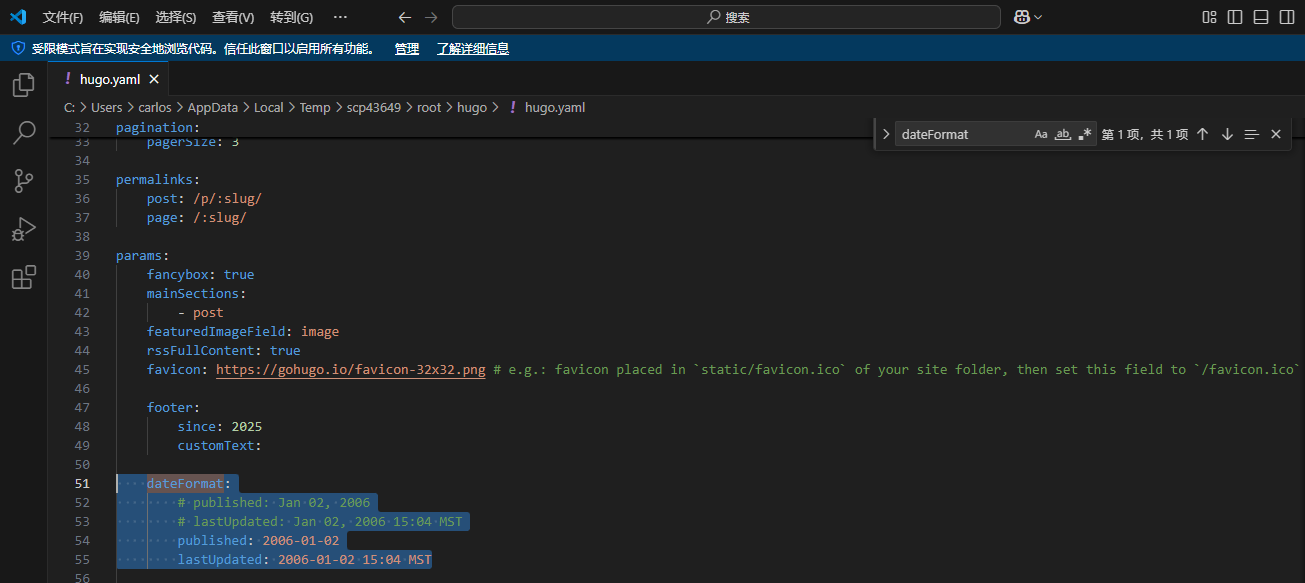This screenshot has width=1305, height=583.
Task: Click the hugo folder breadcrumb segment
Action: [472, 107]
